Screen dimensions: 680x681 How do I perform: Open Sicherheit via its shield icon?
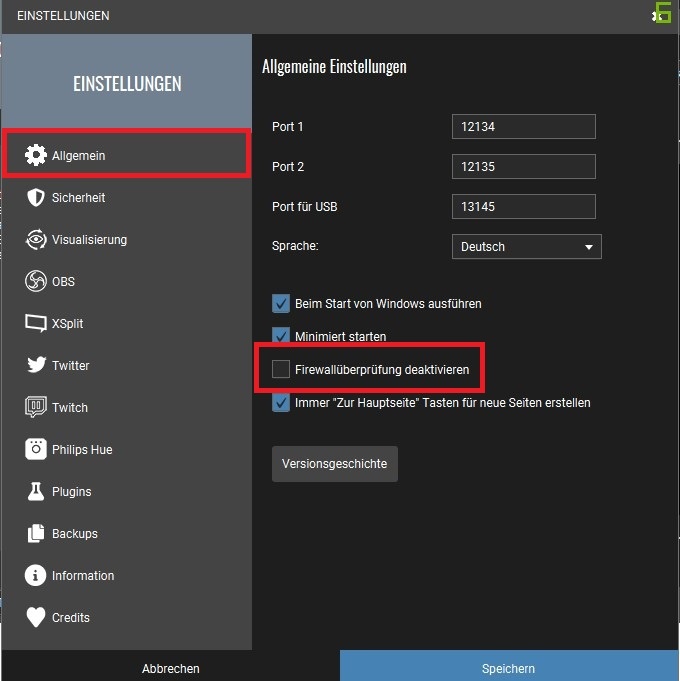click(36, 197)
